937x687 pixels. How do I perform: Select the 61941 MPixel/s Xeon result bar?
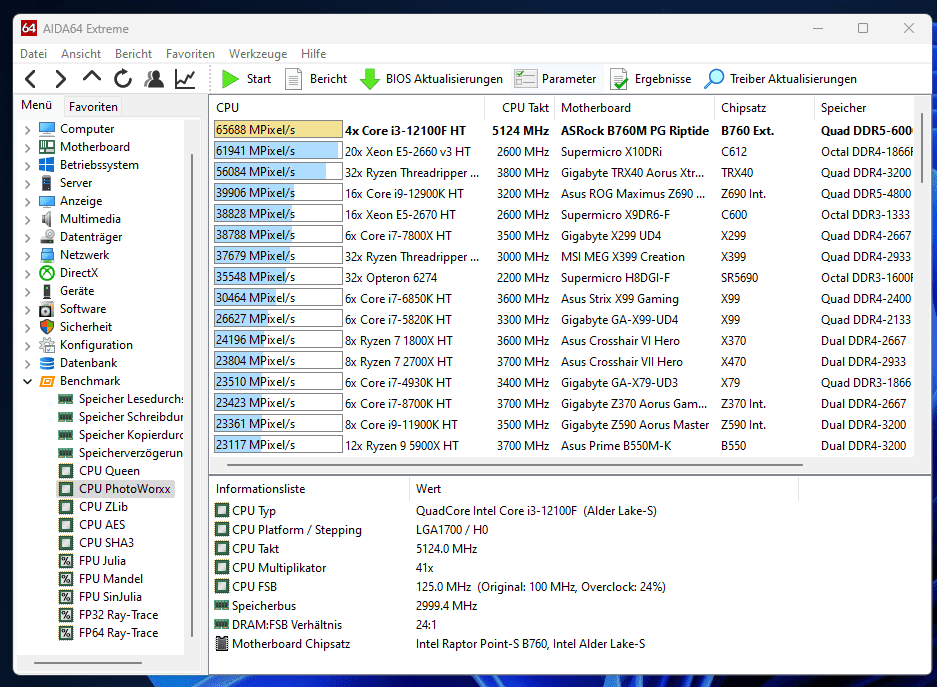coord(278,151)
